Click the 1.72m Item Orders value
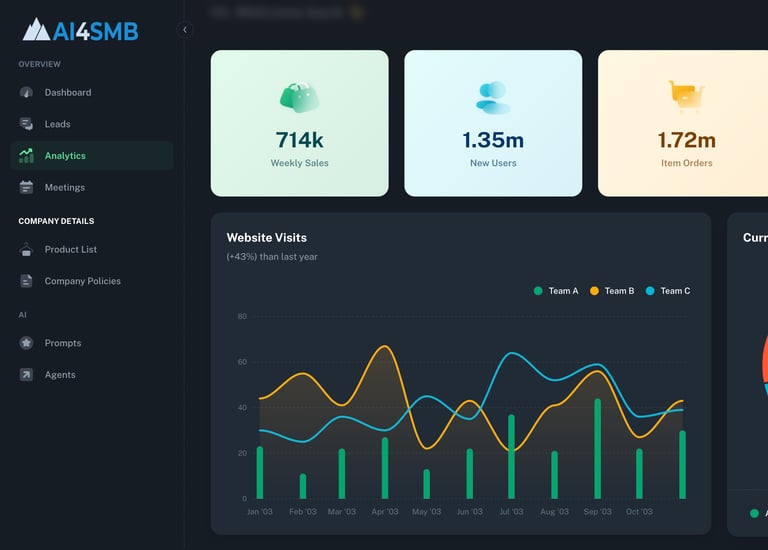This screenshot has width=768, height=550. coord(686,140)
